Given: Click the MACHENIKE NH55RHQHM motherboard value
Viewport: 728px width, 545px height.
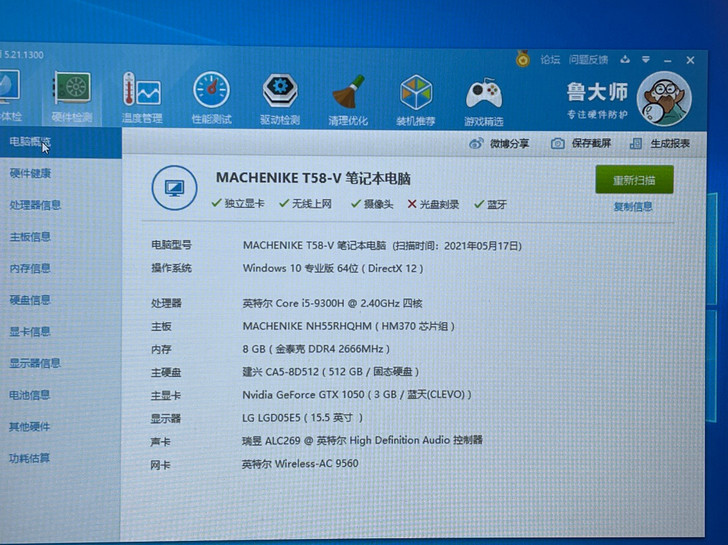Looking at the screenshot, I should click(x=348, y=326).
